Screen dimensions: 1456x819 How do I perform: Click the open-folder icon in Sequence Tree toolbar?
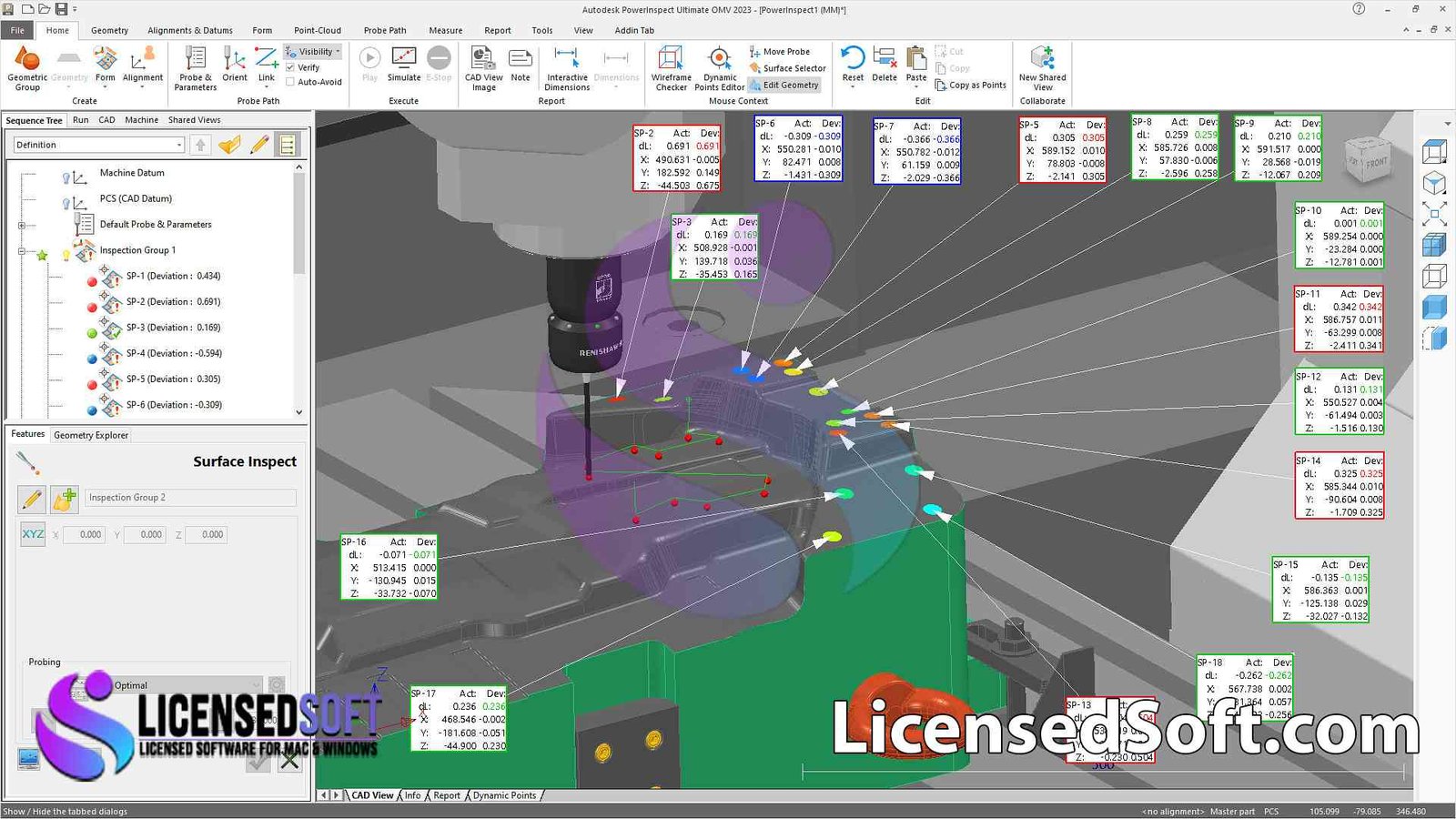coord(230,145)
